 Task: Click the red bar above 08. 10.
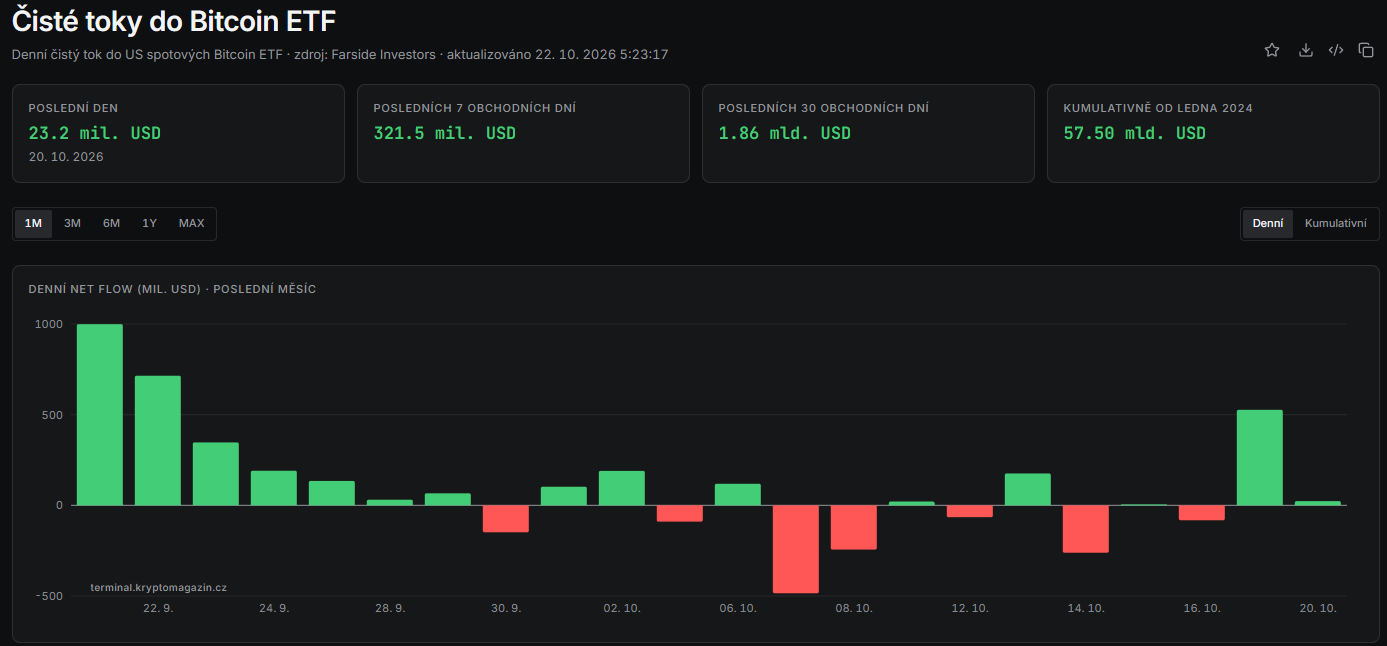[854, 527]
